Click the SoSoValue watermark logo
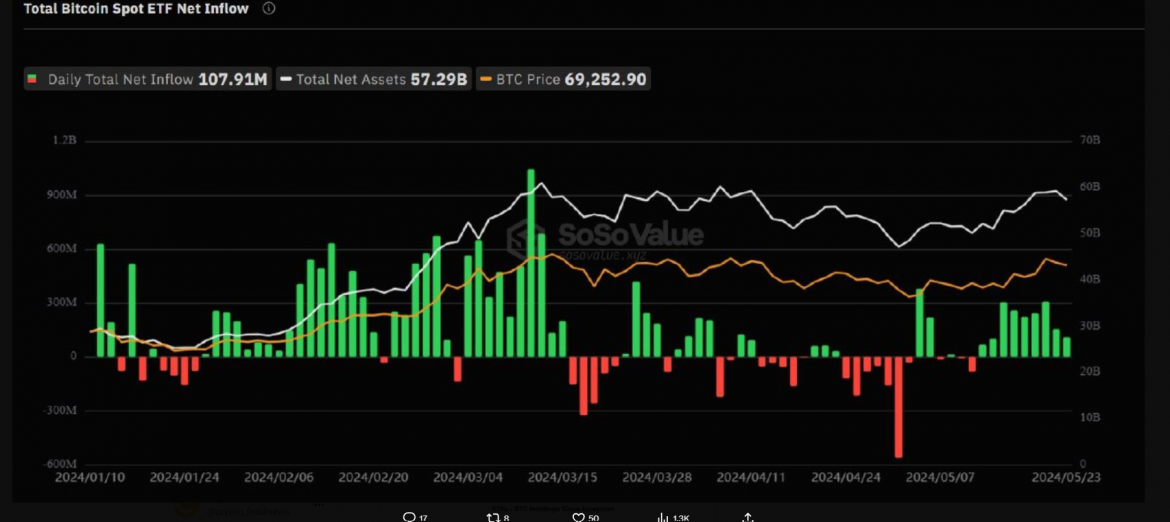This screenshot has width=1170, height=522. coord(604,238)
